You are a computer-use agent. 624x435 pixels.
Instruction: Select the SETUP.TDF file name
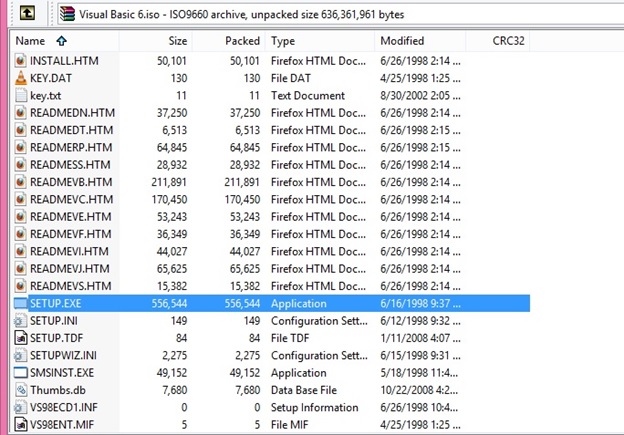click(57, 338)
